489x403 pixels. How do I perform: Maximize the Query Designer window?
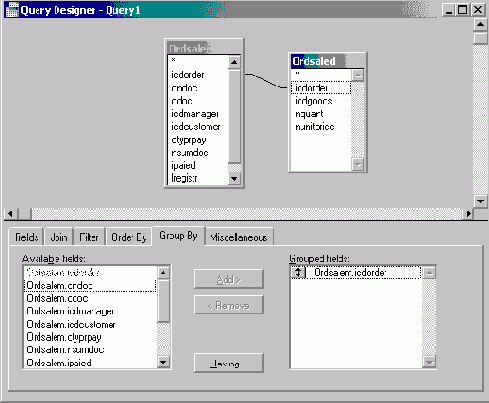point(463,10)
